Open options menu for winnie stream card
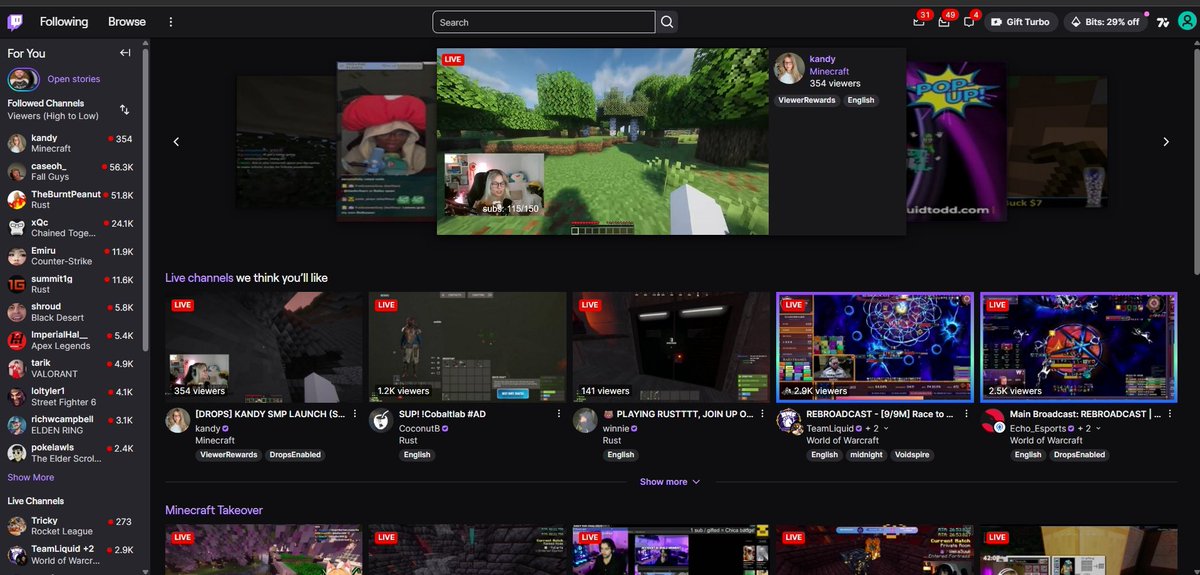 762,413
